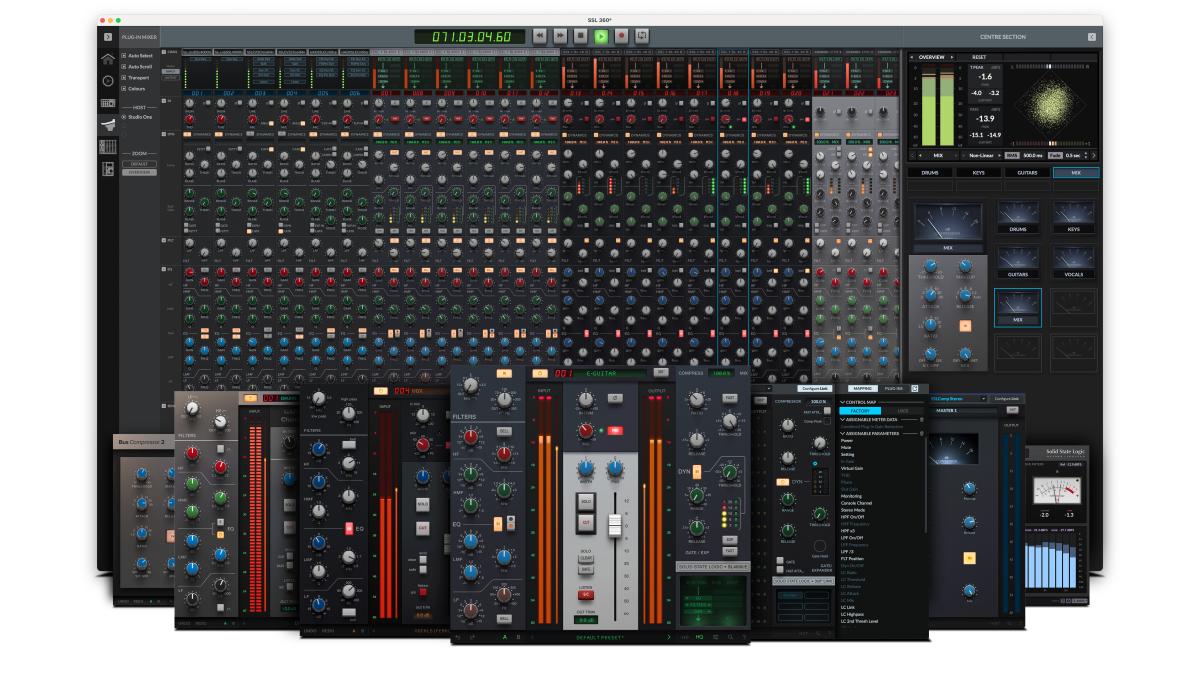
Task: Click the Record button in the transport bar
Action: click(x=622, y=35)
